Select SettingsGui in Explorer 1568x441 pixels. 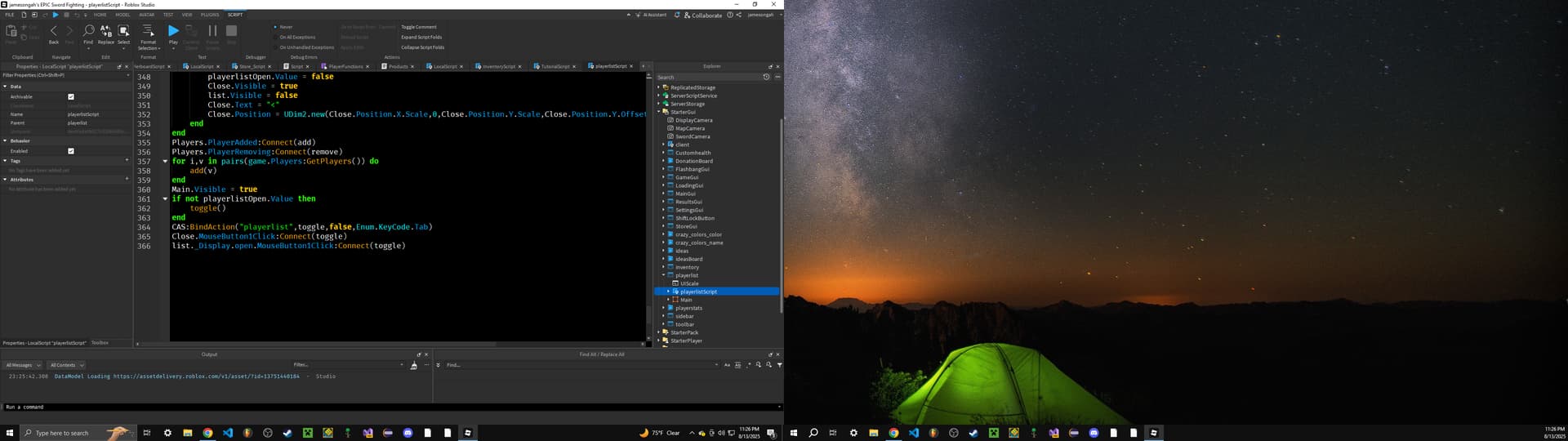688,210
